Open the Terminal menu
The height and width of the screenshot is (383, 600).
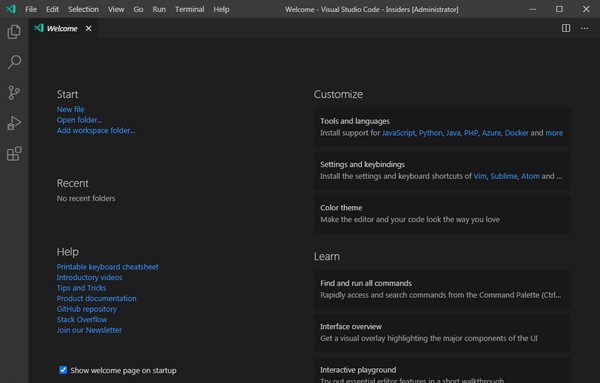pyautogui.click(x=189, y=9)
